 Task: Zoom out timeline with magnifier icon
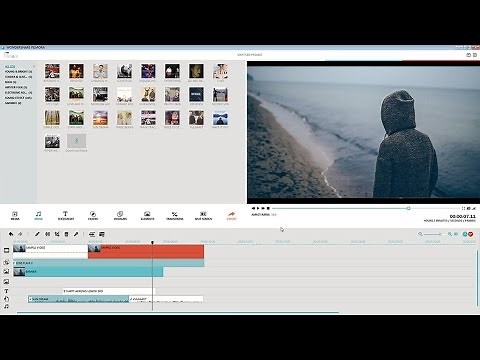pyautogui.click(x=420, y=234)
